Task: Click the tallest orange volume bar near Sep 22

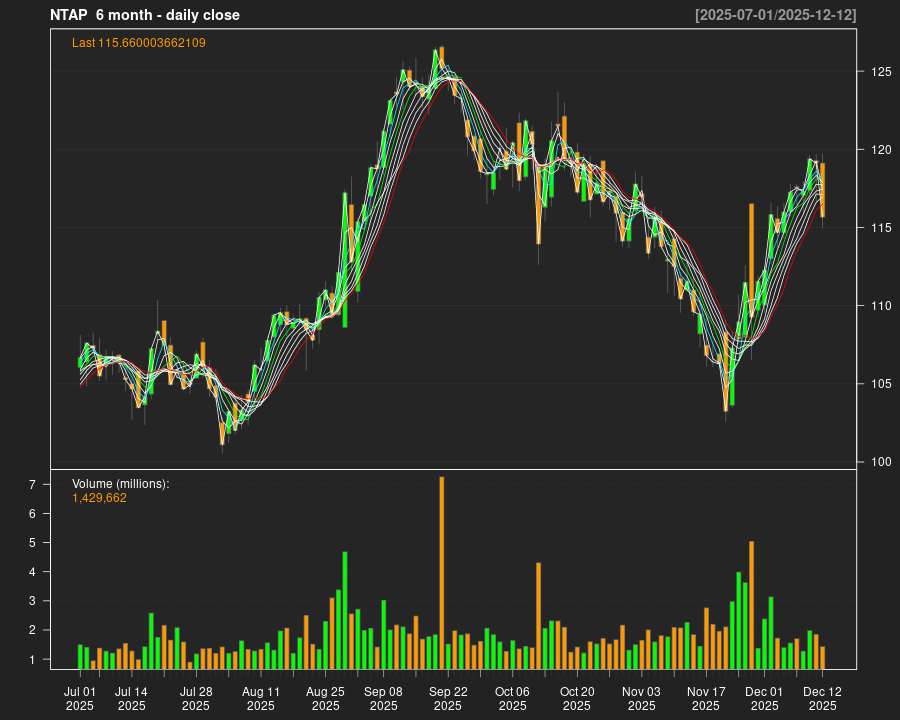Action: 441,572
